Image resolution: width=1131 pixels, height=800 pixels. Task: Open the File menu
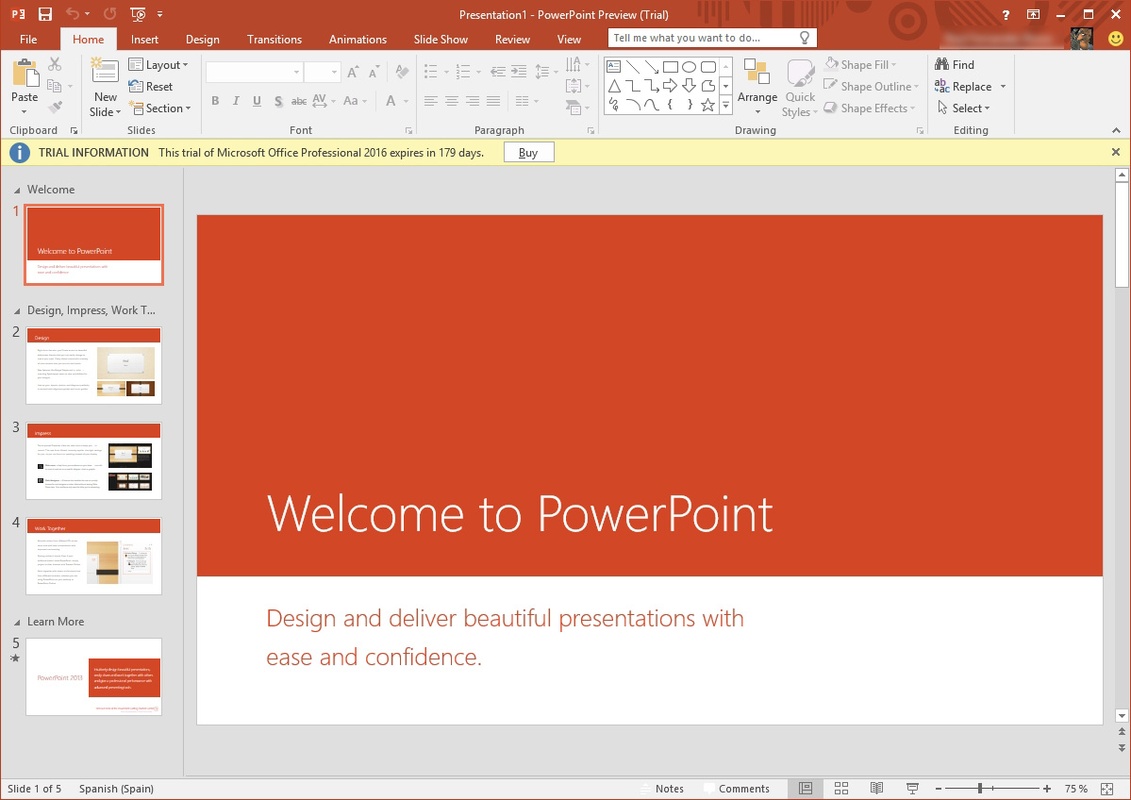pos(28,39)
